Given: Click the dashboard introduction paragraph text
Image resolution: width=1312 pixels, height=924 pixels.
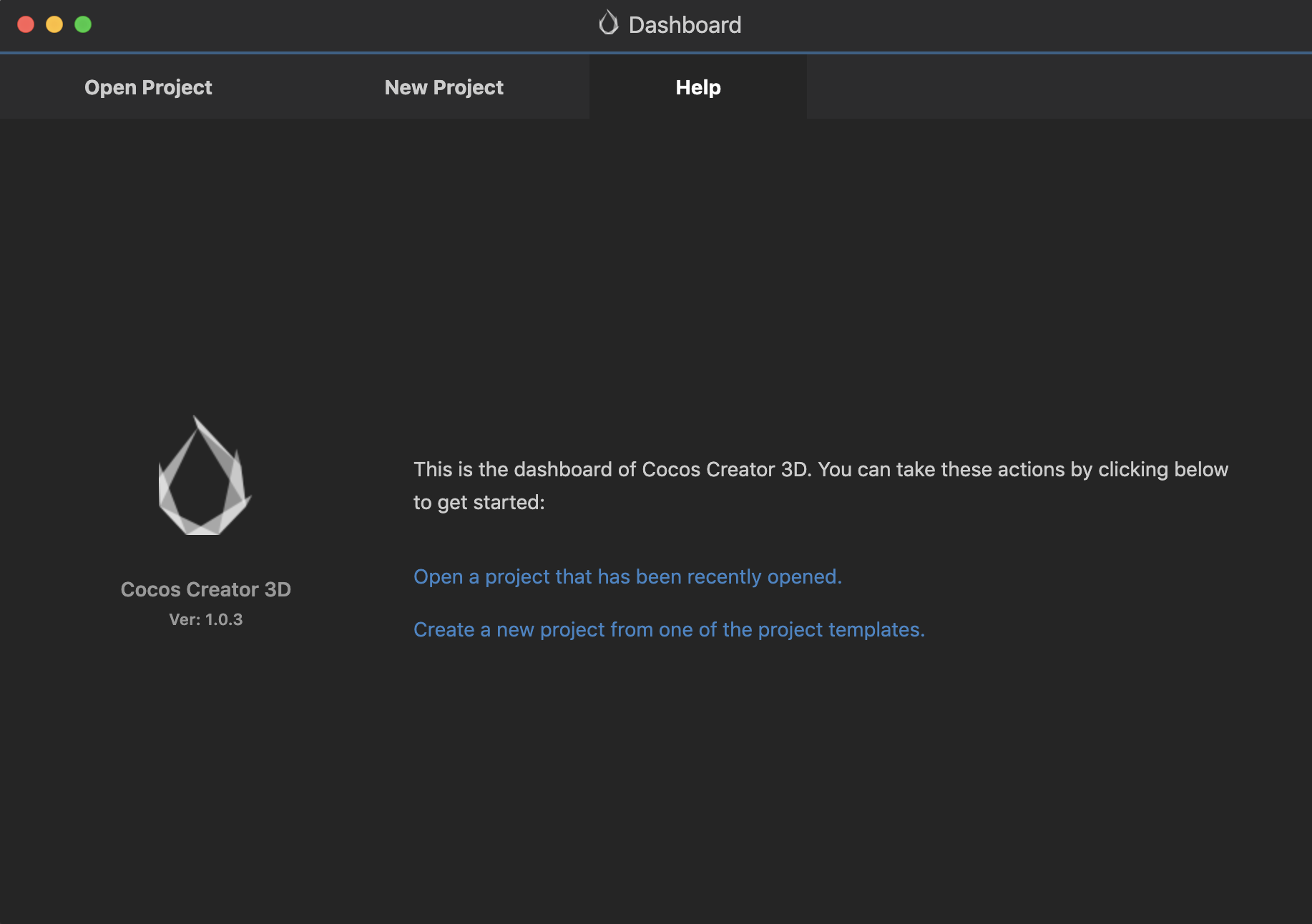Looking at the screenshot, I should (821, 486).
